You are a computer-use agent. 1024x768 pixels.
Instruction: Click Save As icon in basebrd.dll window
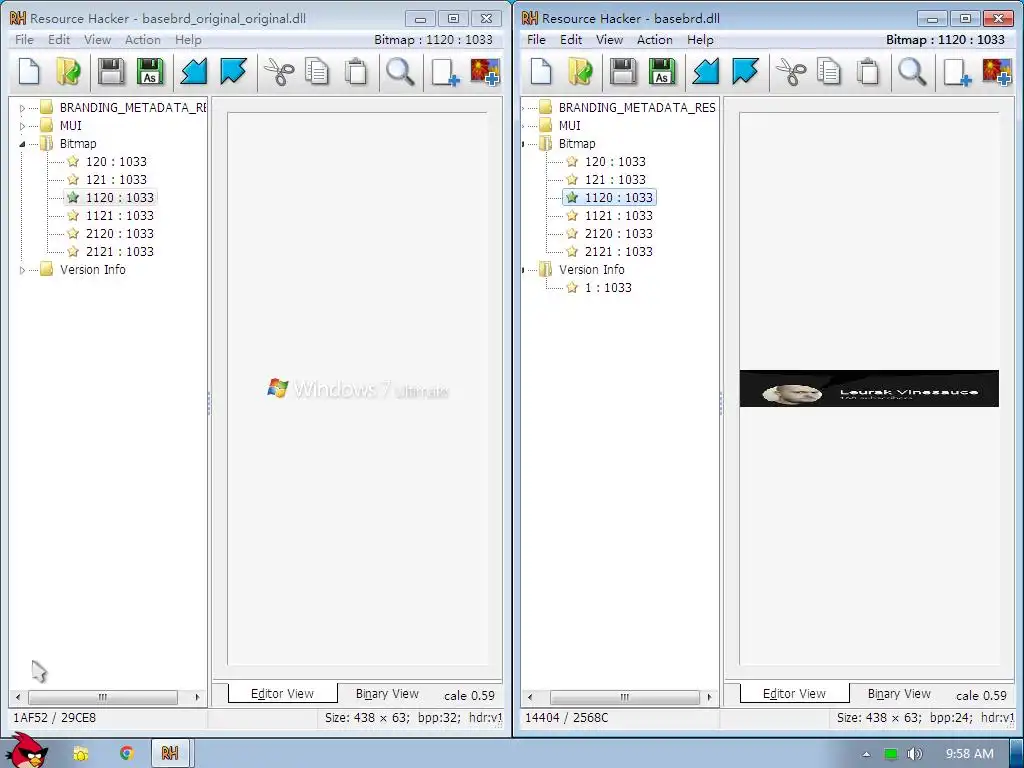pos(662,71)
